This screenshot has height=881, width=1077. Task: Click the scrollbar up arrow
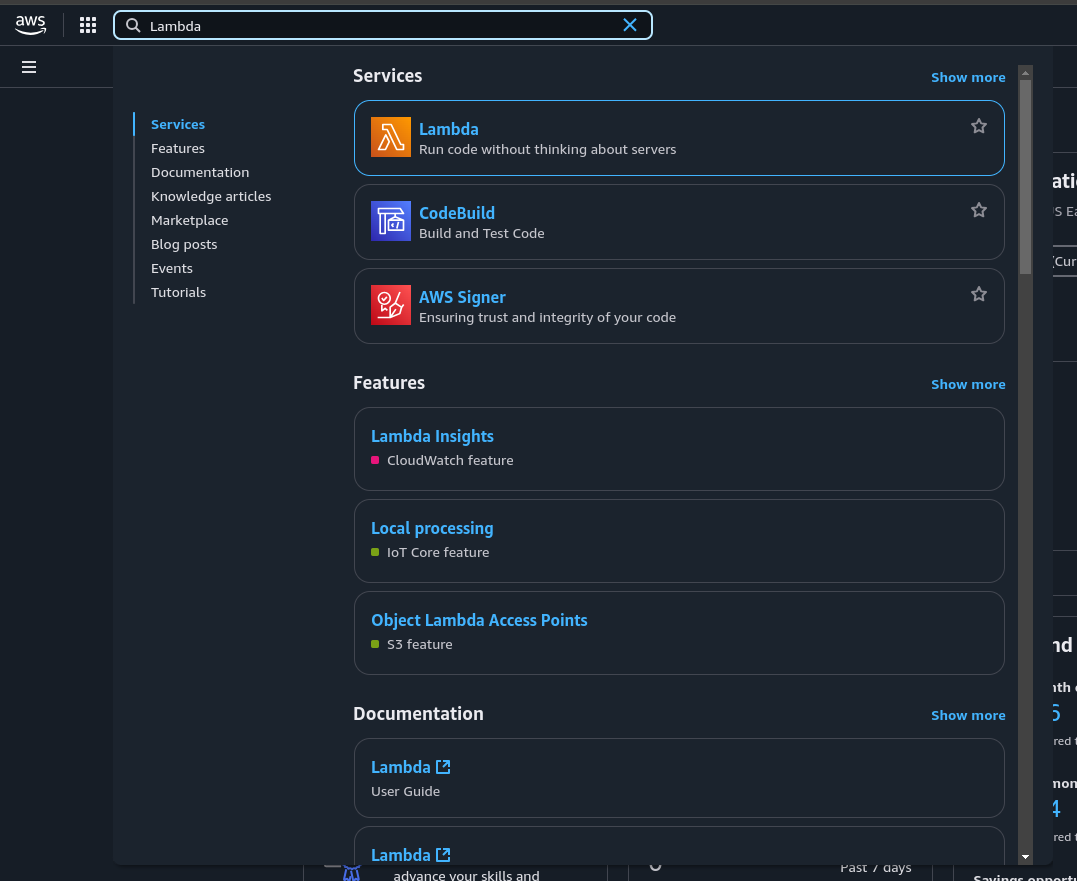pos(1025,73)
